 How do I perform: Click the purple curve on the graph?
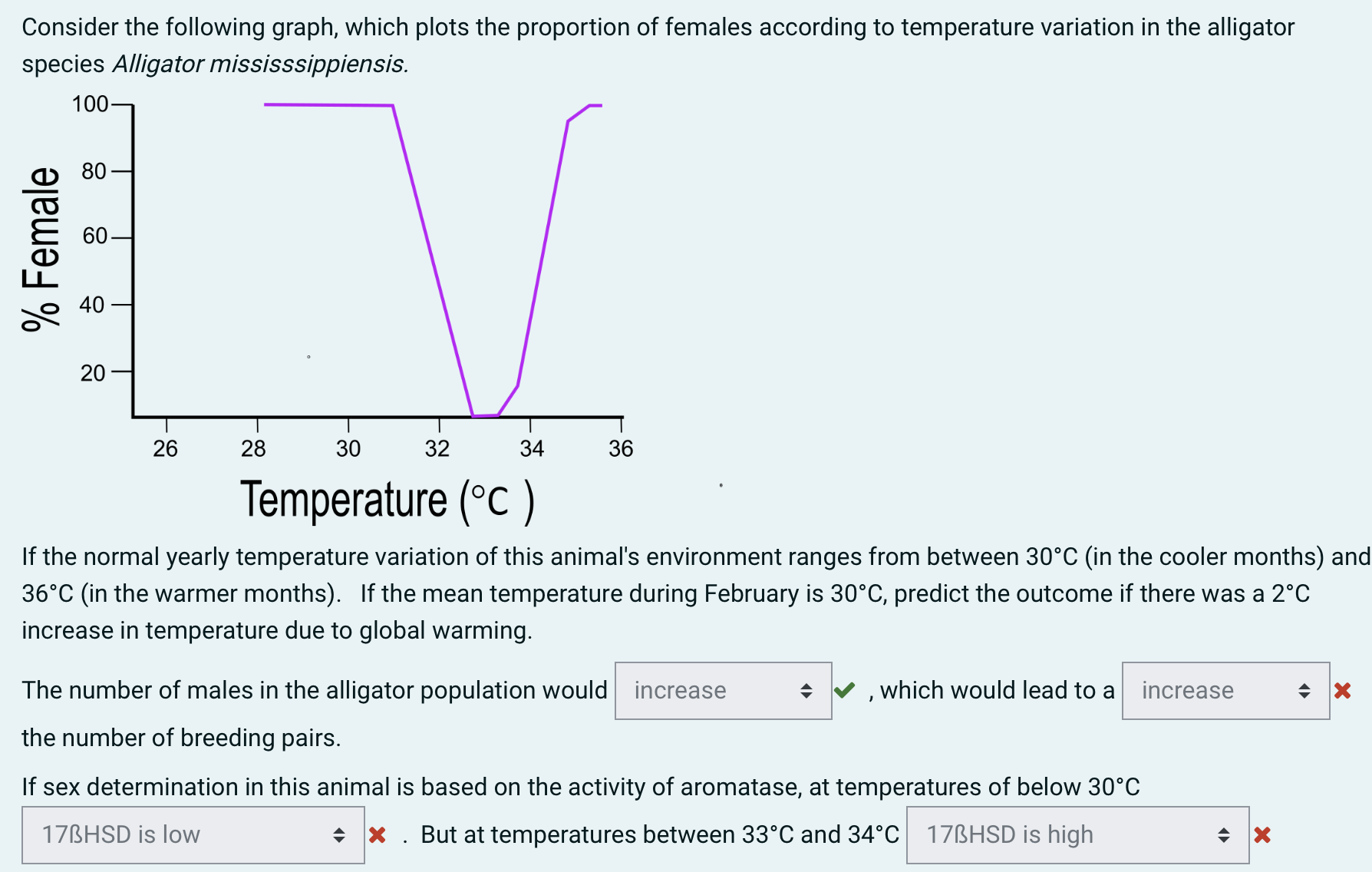(x=330, y=104)
